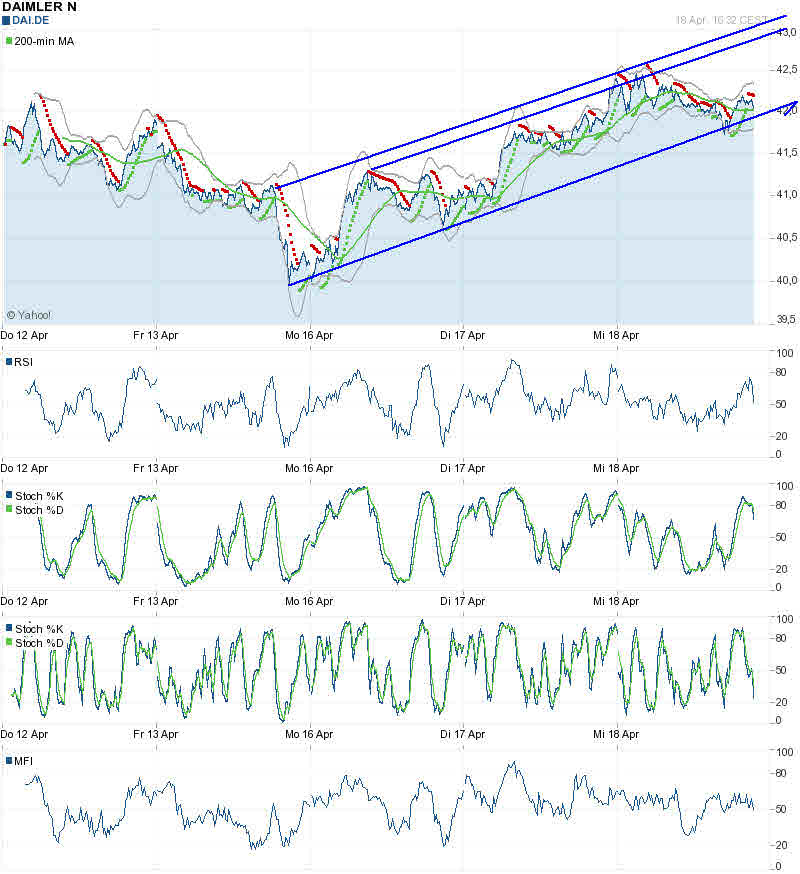Click Stoch %D label in the first stochastic panel

click(39, 510)
